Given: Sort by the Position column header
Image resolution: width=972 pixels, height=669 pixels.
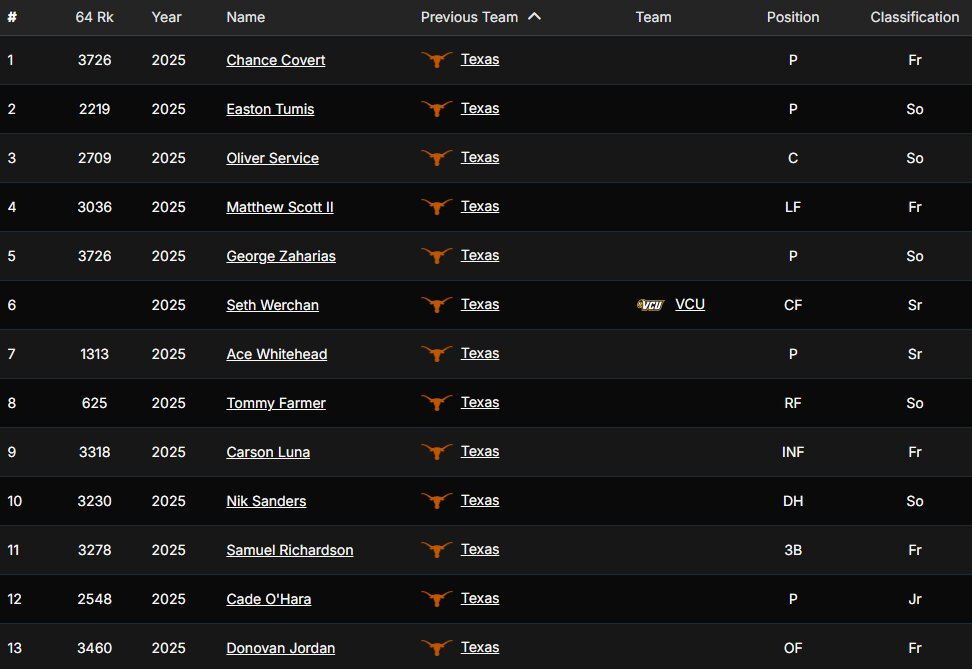Looking at the screenshot, I should pos(793,17).
